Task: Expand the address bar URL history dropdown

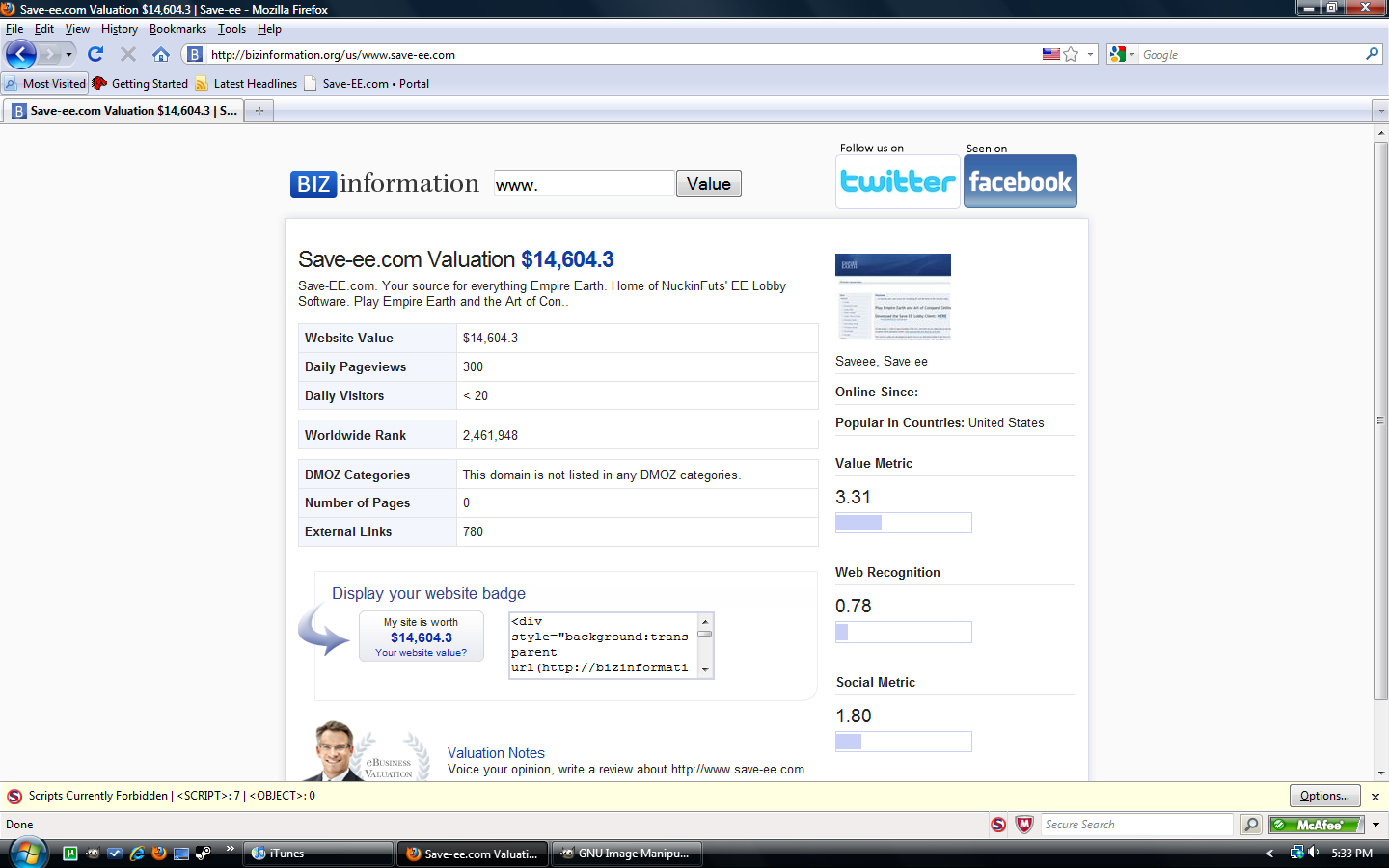Action: [x=1091, y=55]
